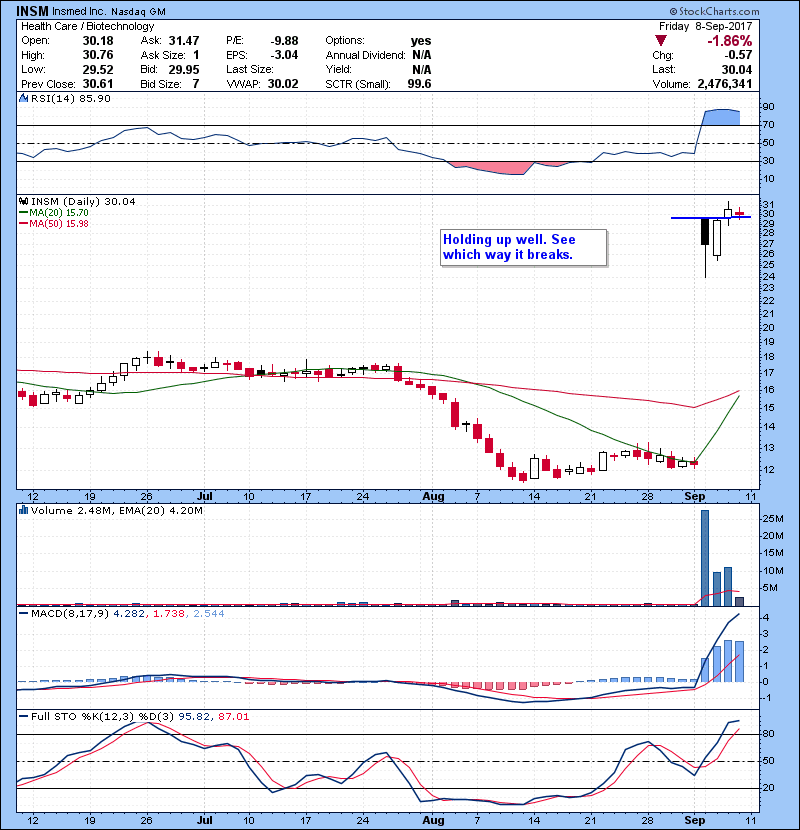Click the 'Jul' label on the price axis
Screen dimensions: 800x830
point(204,497)
